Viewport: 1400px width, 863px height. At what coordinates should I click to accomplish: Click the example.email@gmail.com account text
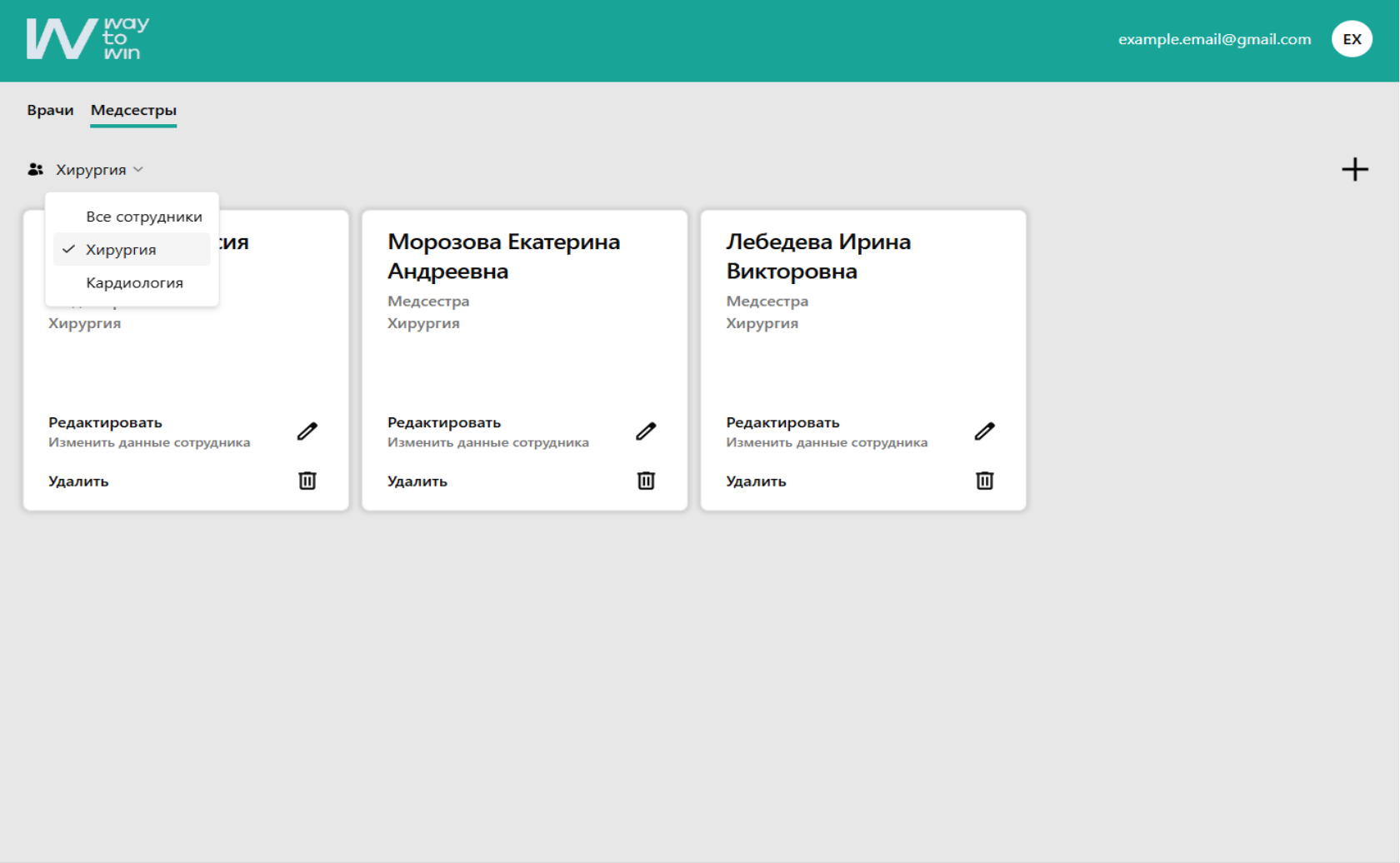tap(1214, 39)
